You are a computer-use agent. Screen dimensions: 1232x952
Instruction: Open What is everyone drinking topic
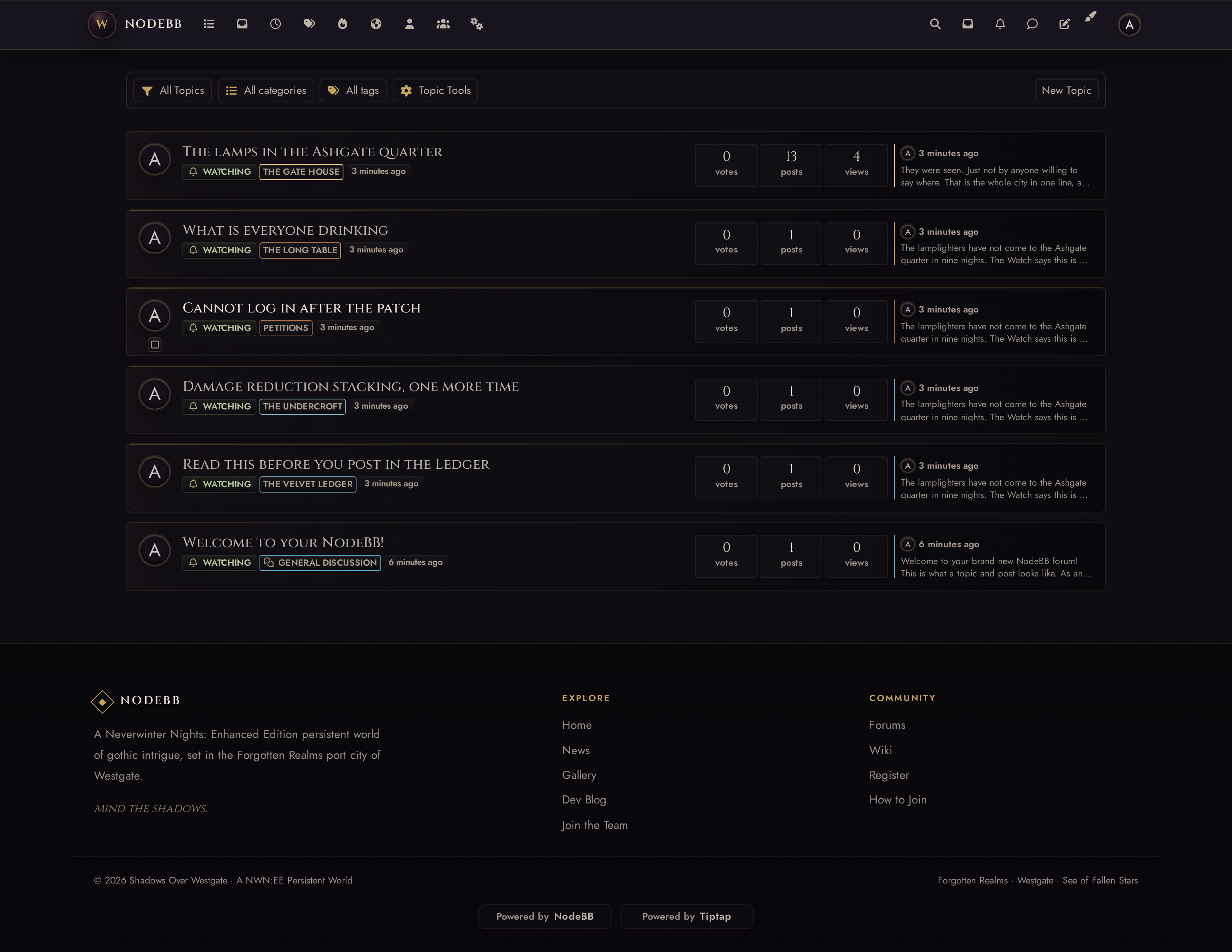[285, 230]
